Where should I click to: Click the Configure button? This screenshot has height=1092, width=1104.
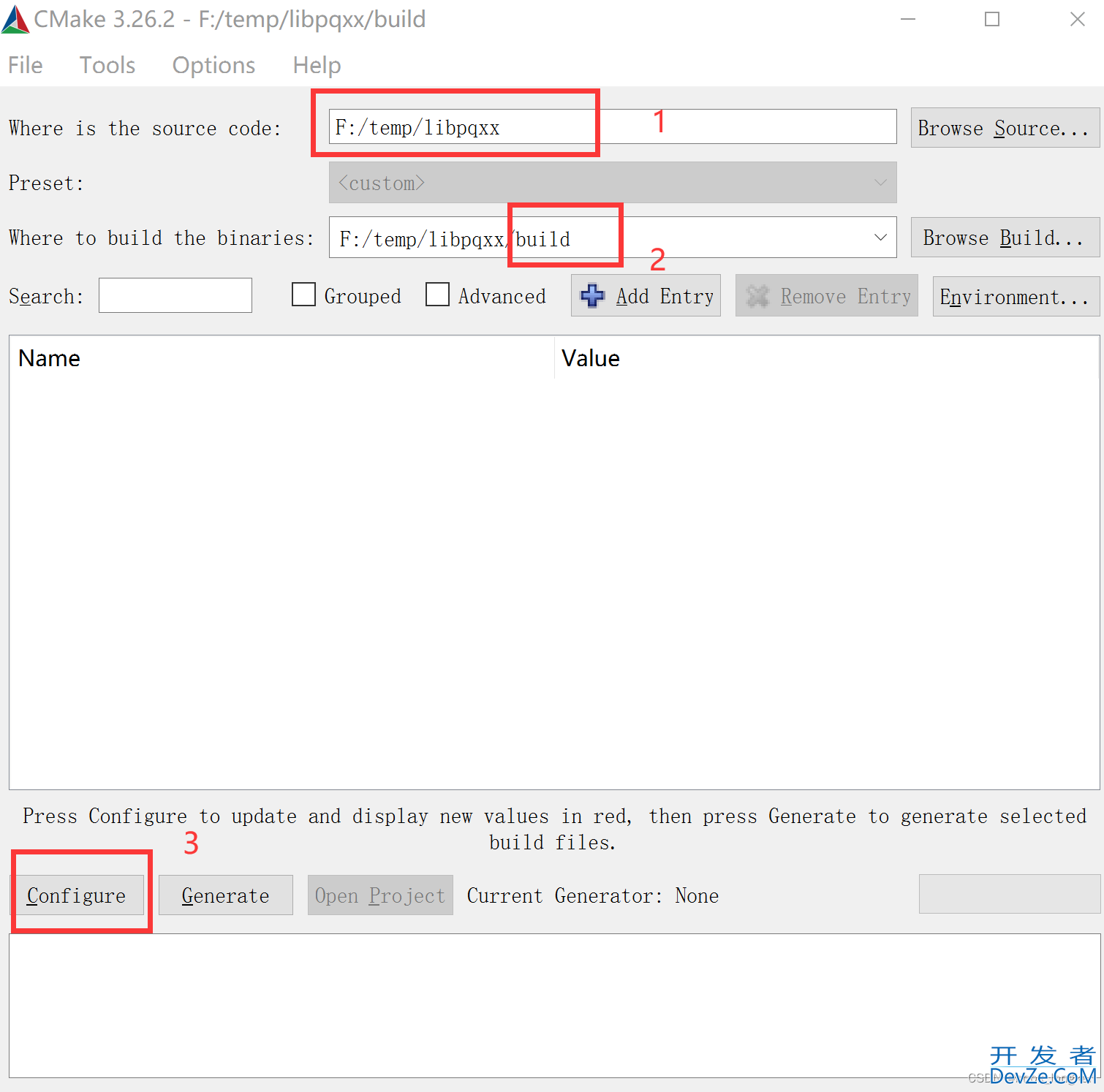77,895
